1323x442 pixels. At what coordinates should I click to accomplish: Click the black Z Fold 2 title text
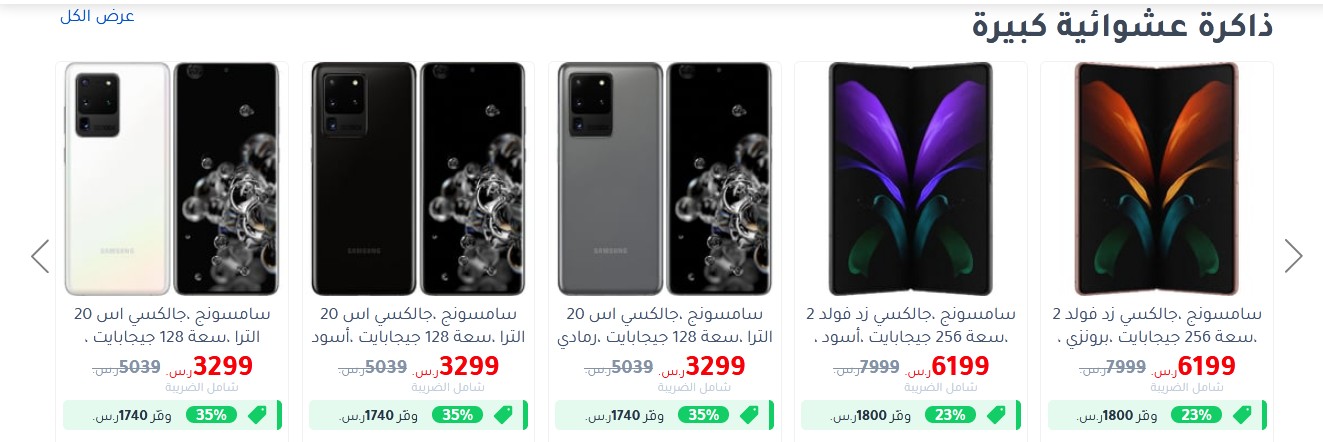click(x=911, y=326)
